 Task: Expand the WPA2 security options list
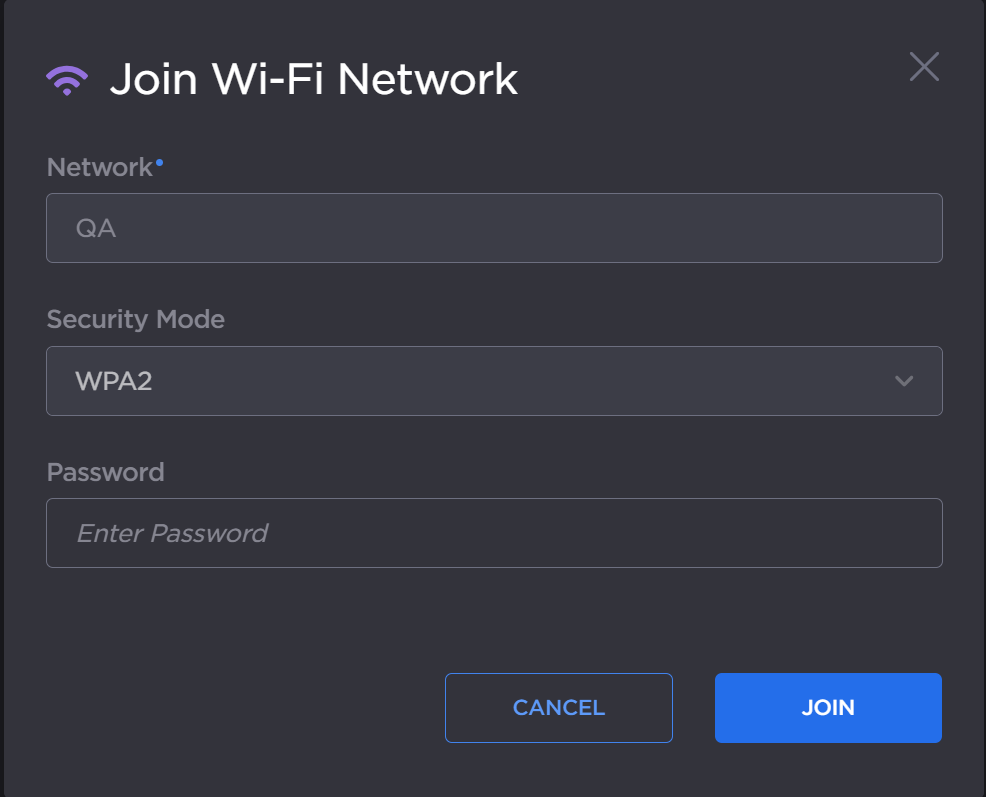(494, 381)
